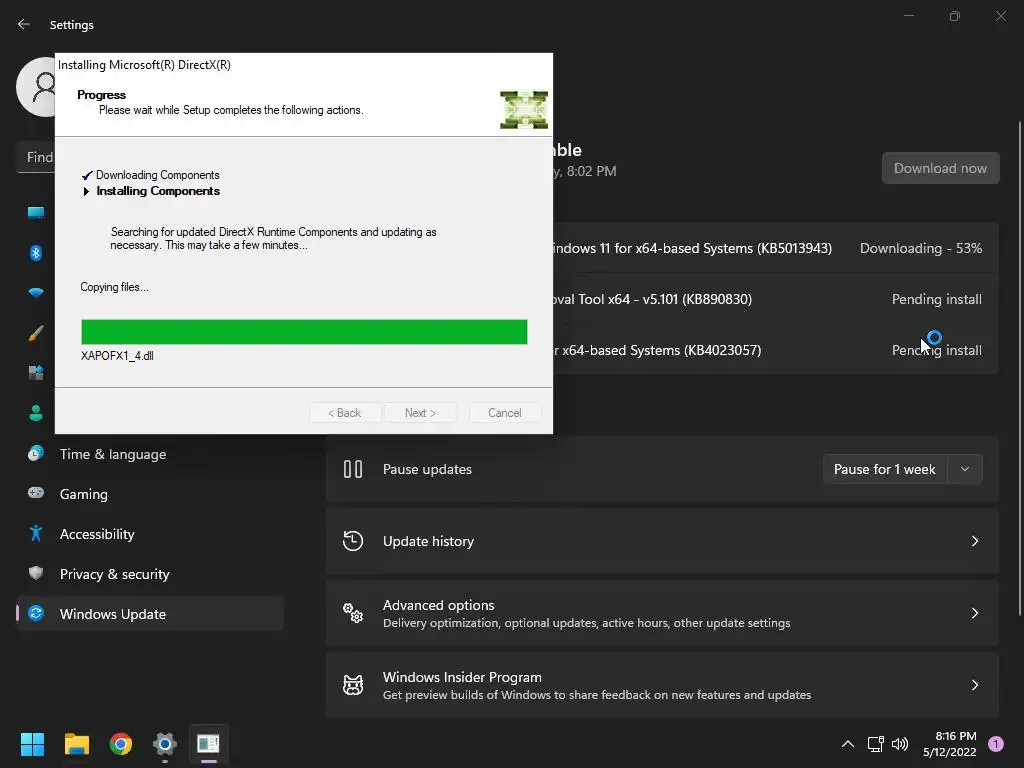Viewport: 1024px width, 768px height.
Task: Open the notification badge in taskbar corner
Action: click(995, 743)
